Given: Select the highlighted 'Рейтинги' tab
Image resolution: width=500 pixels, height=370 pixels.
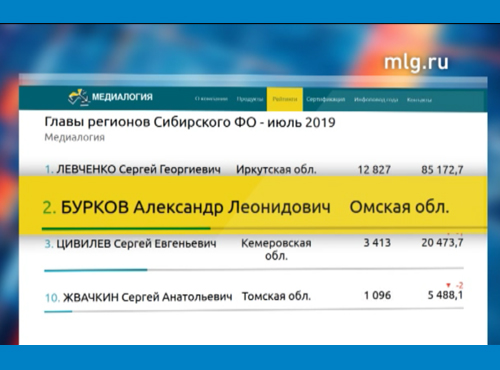Looking at the screenshot, I should click(285, 99).
